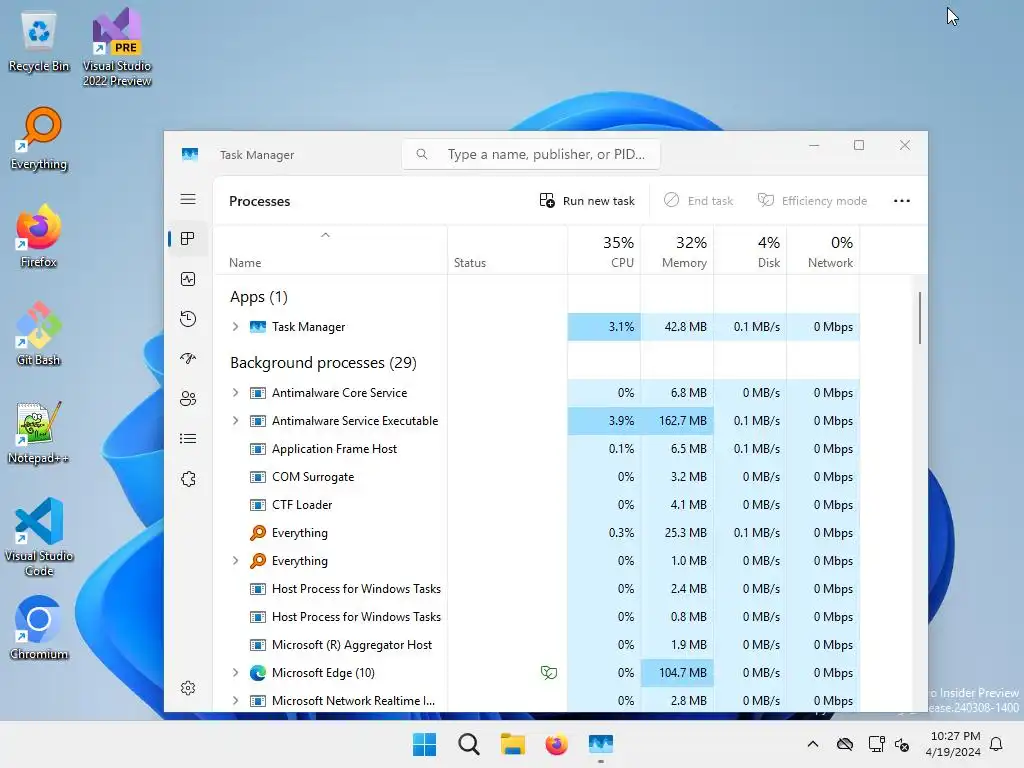Select the Firefox desktop icon
The height and width of the screenshot is (768, 1024).
coord(39,236)
